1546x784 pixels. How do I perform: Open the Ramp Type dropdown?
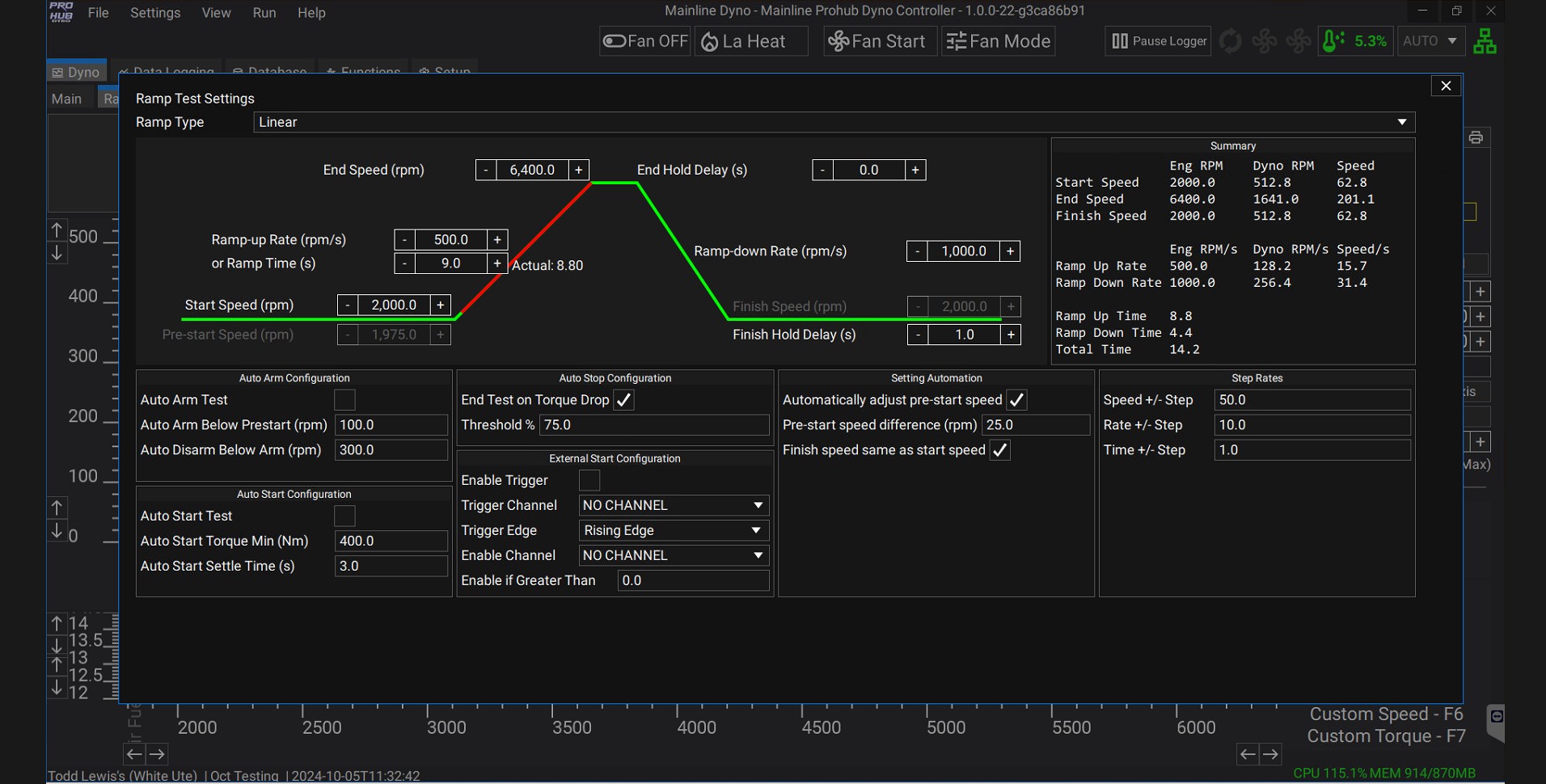(834, 122)
